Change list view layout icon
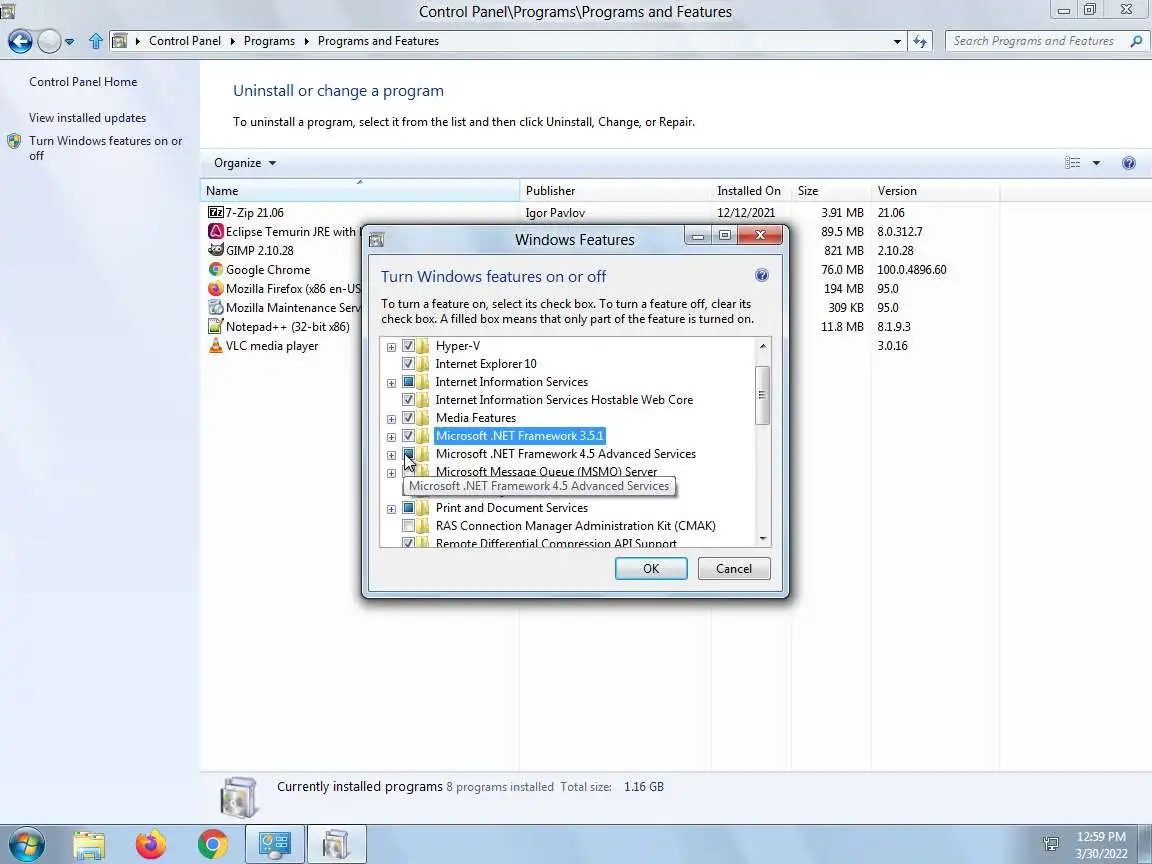 pyautogui.click(x=1073, y=163)
